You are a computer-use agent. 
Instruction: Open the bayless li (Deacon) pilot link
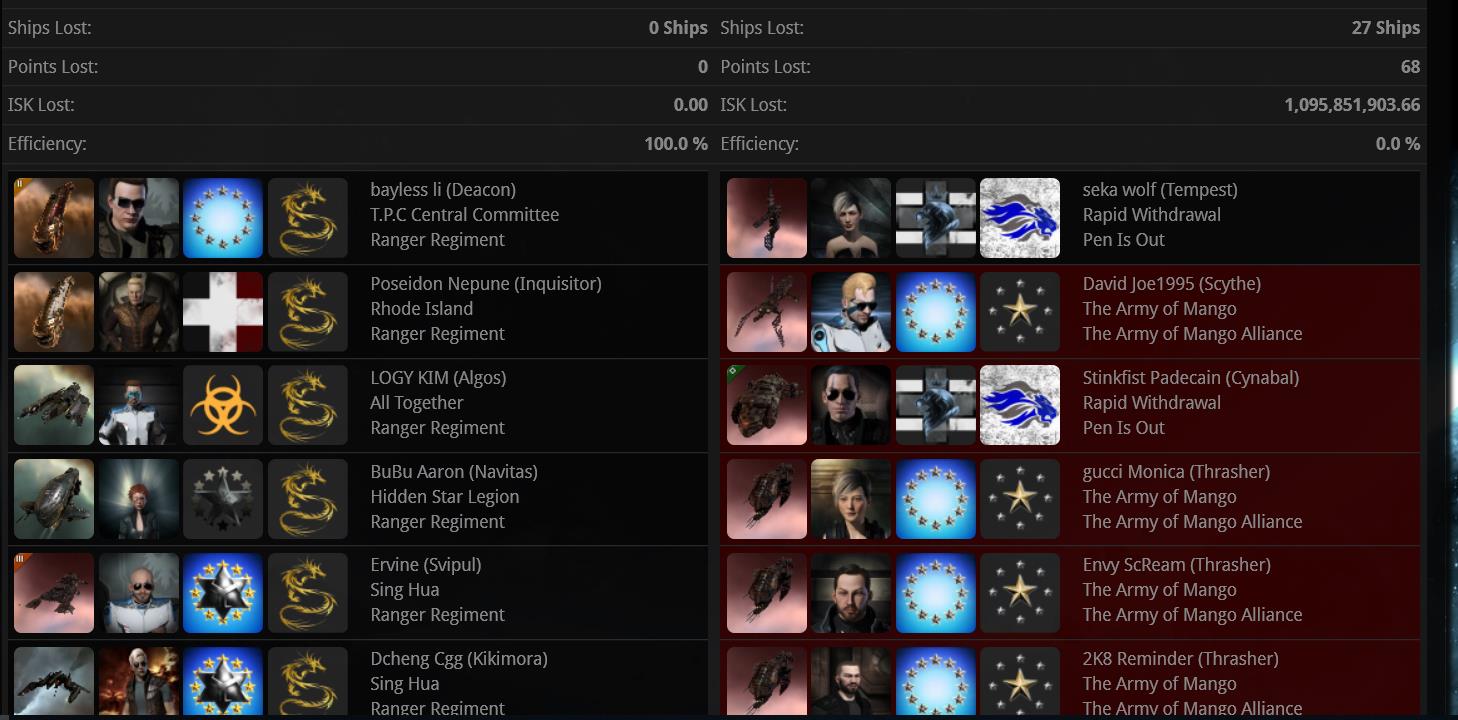[443, 190]
